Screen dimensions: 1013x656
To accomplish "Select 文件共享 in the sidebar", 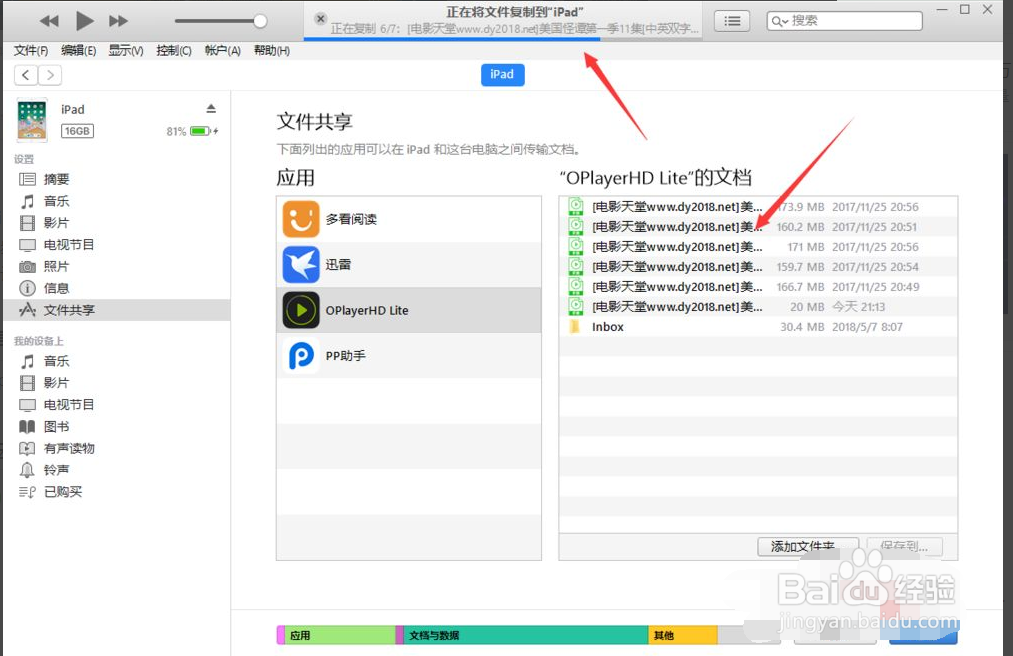I will pos(116,310).
